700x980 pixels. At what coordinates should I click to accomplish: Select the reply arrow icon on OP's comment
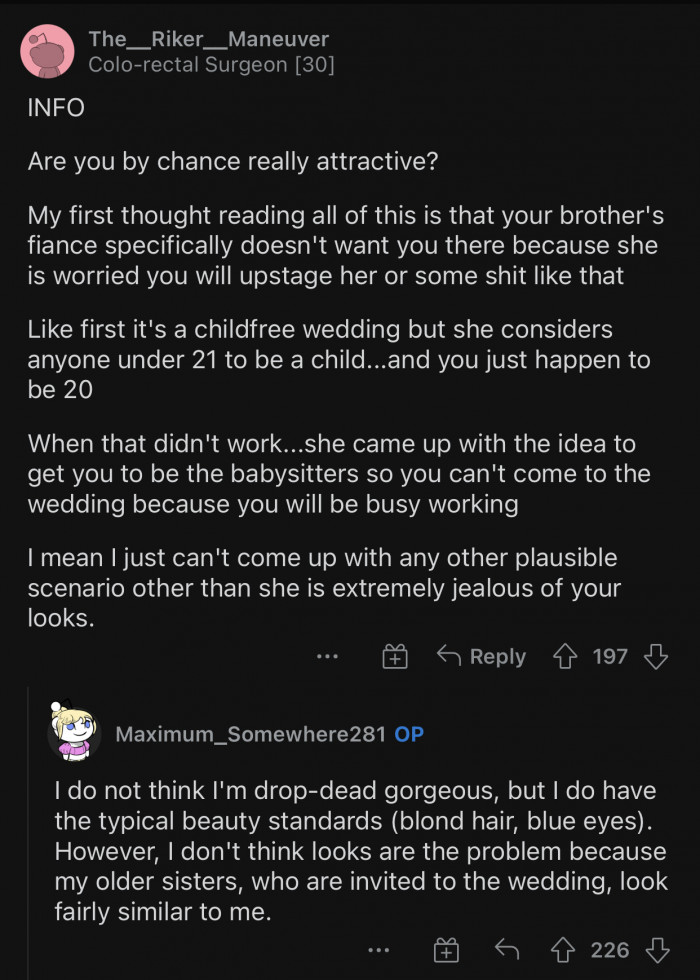click(x=508, y=950)
